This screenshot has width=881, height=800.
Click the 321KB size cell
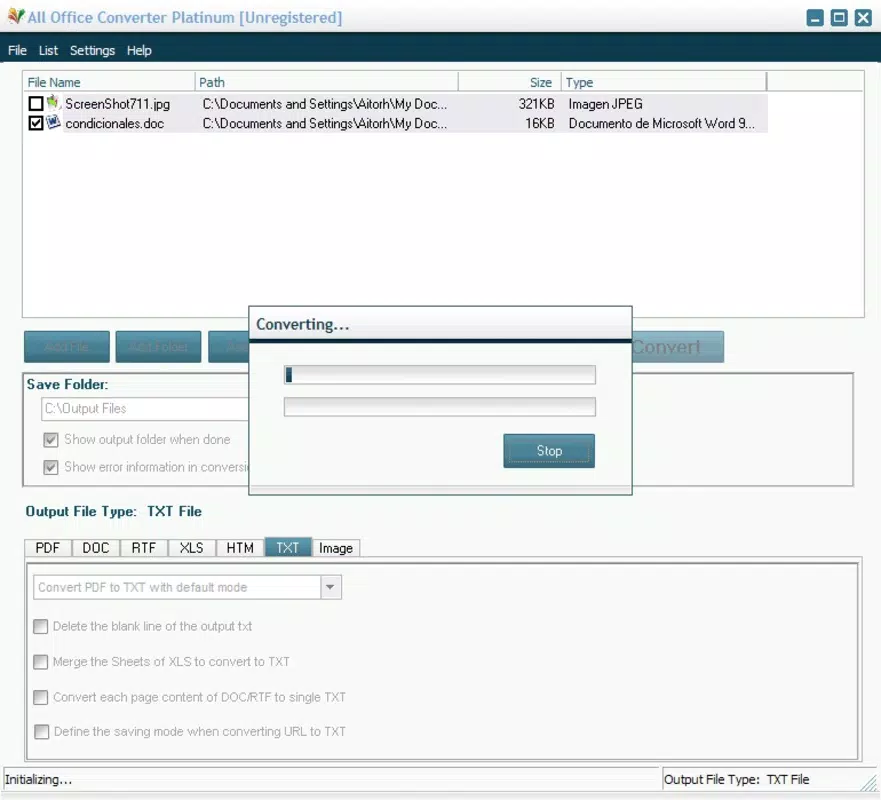tap(536, 104)
